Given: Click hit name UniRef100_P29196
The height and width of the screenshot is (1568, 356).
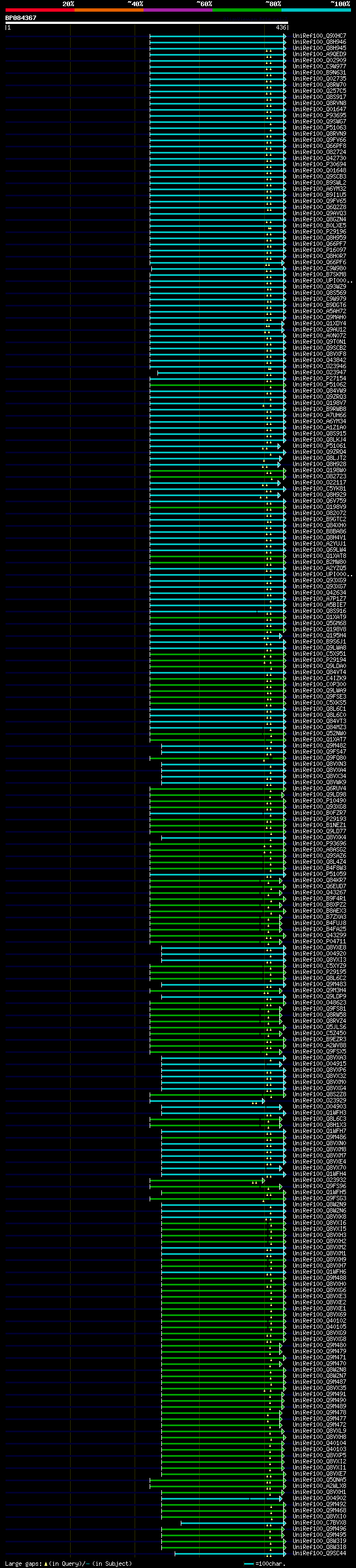Looking at the screenshot, I should [x=319, y=231].
